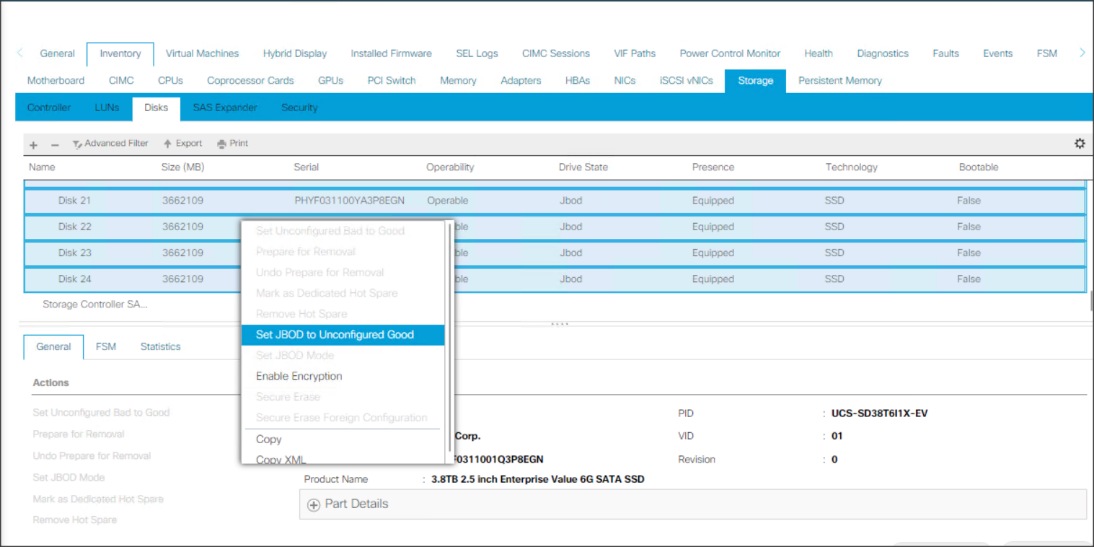The height and width of the screenshot is (547, 1094).
Task: Sort by the Technology column header
Action: pos(851,167)
